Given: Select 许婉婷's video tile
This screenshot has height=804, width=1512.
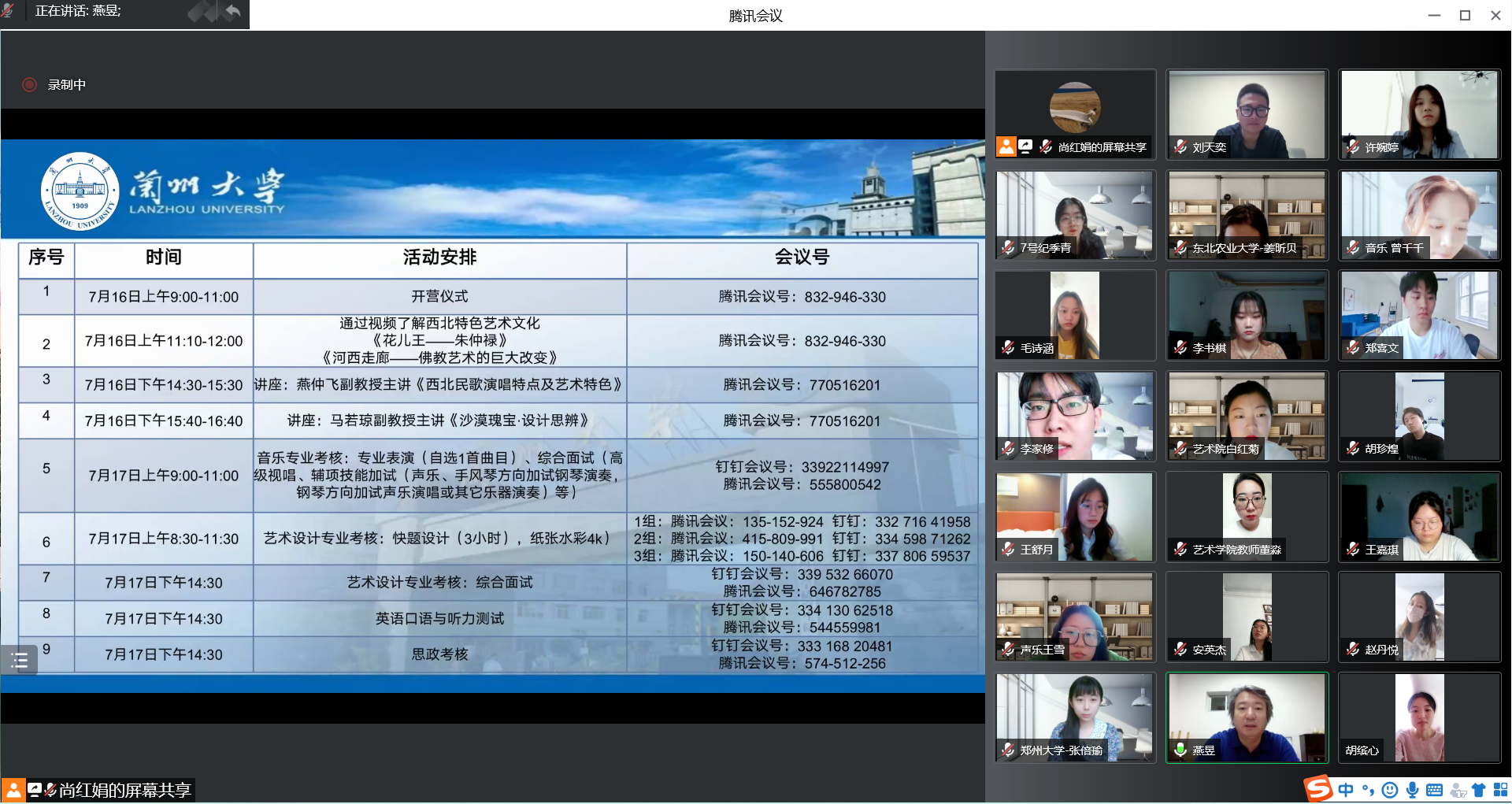Looking at the screenshot, I should pyautogui.click(x=1419, y=114).
